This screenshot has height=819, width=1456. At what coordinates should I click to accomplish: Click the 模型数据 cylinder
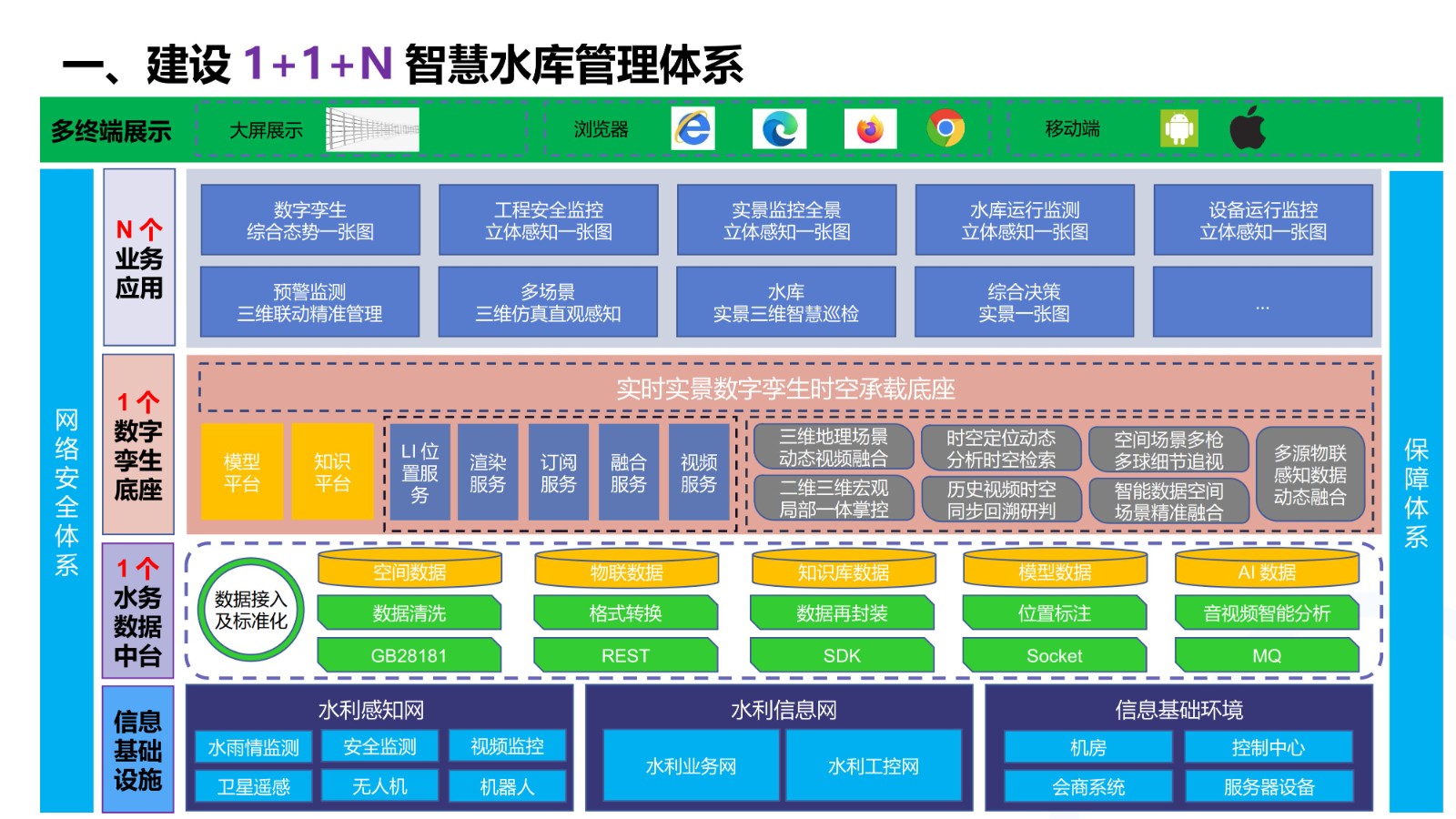(x=1055, y=570)
